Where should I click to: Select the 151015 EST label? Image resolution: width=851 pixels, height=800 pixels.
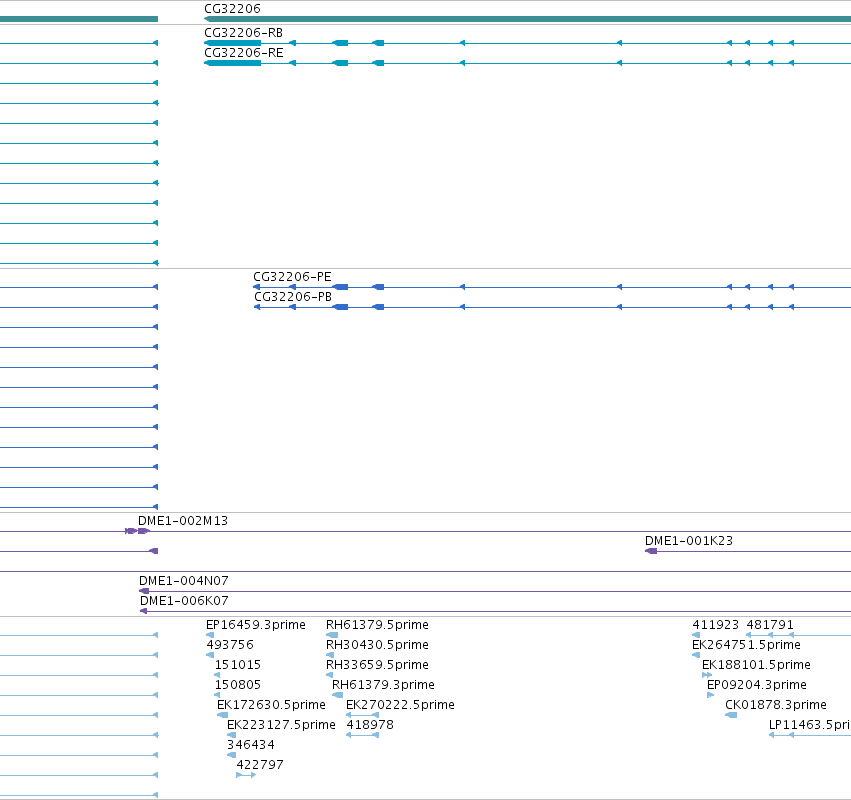pos(238,665)
